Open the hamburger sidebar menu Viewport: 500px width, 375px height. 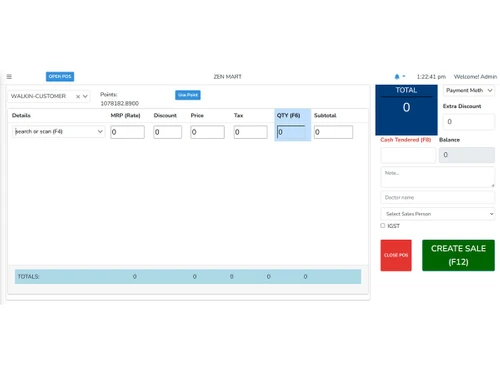click(9, 77)
